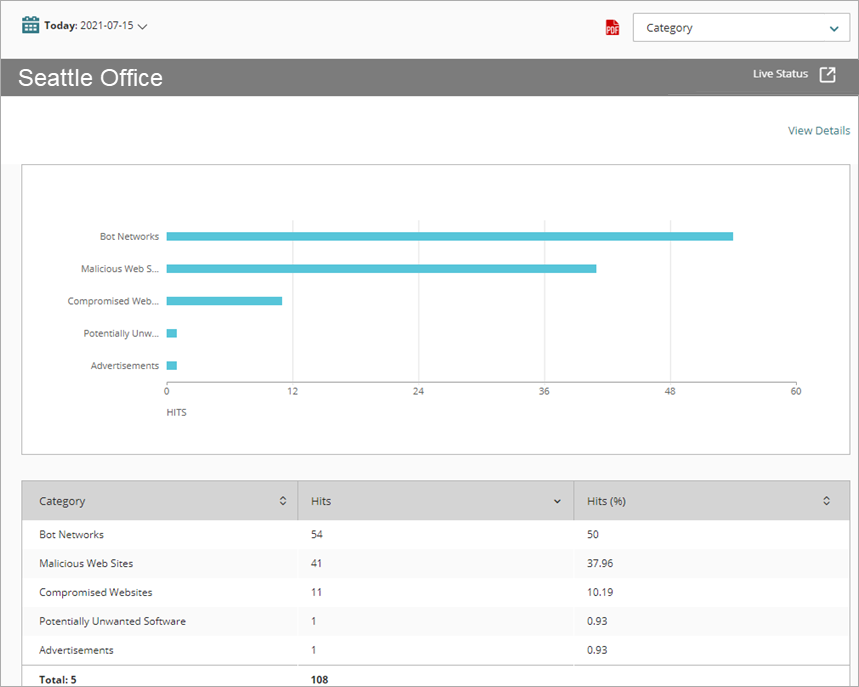Open View Details
The image size is (859, 687).
pyautogui.click(x=818, y=130)
